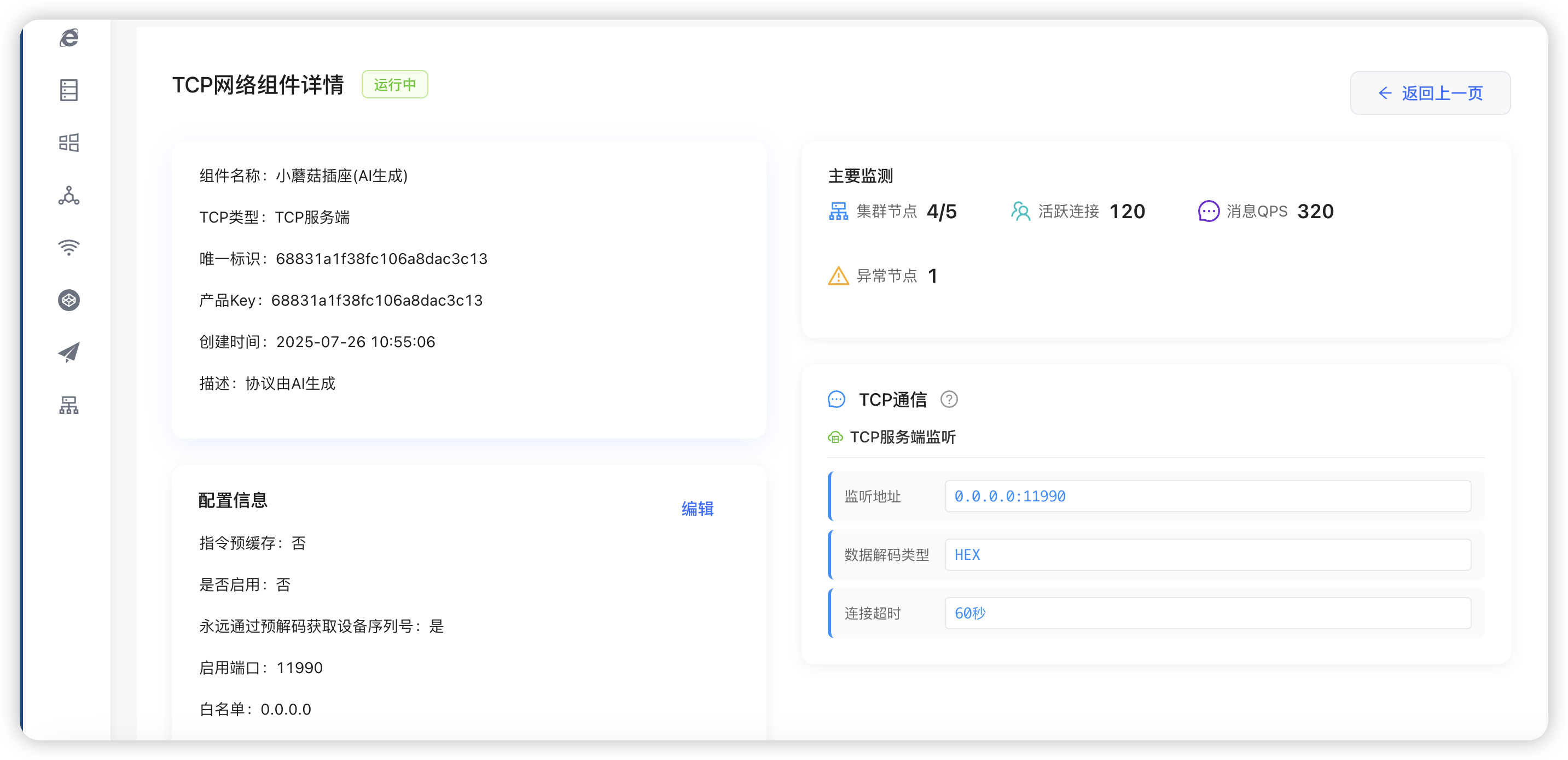Click the molecule-style node icon in the sidebar
The height and width of the screenshot is (760, 1568).
coord(69,196)
